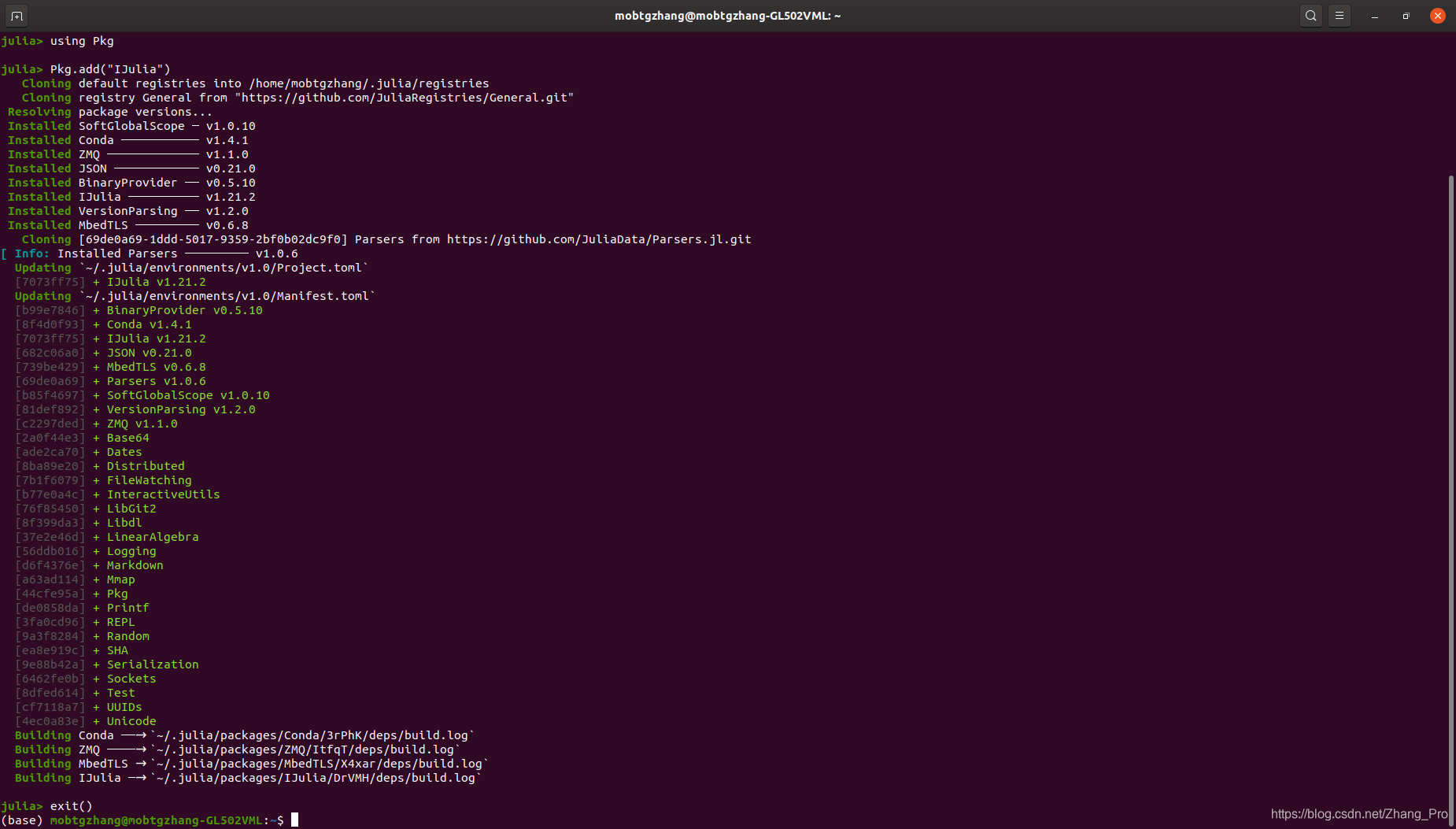Click the Installed Conda v1.4.1 line
1456x829 pixels.
tap(128, 140)
